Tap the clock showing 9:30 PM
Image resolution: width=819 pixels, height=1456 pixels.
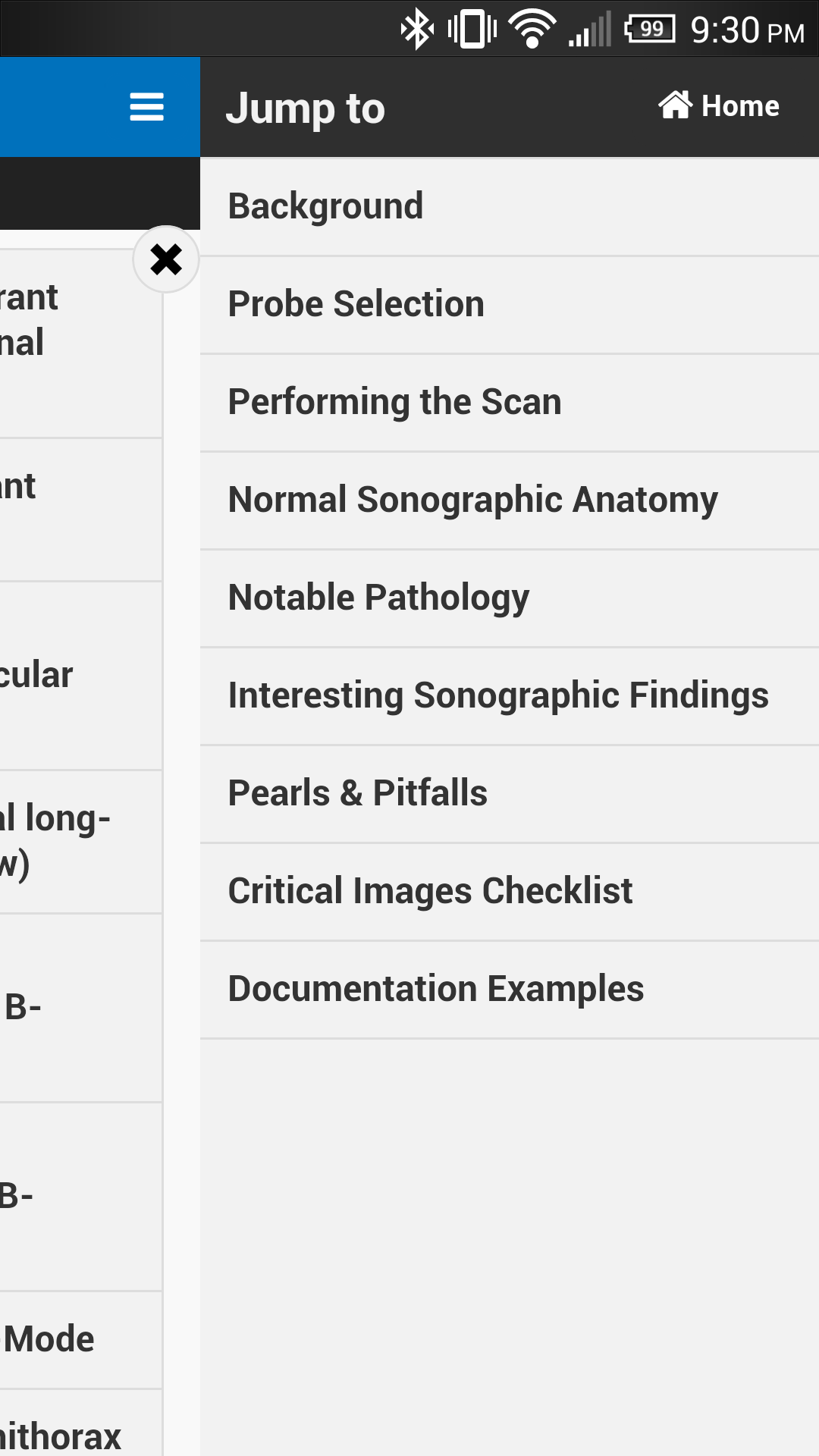coord(747,30)
